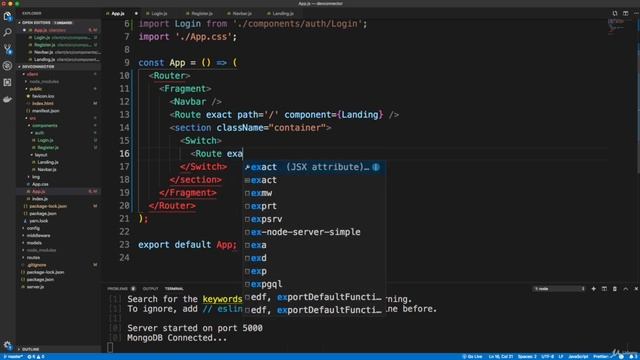Viewport: 640px width, 360px height.
Task: Click Go Live in status bar
Action: pyautogui.click(x=472, y=357)
